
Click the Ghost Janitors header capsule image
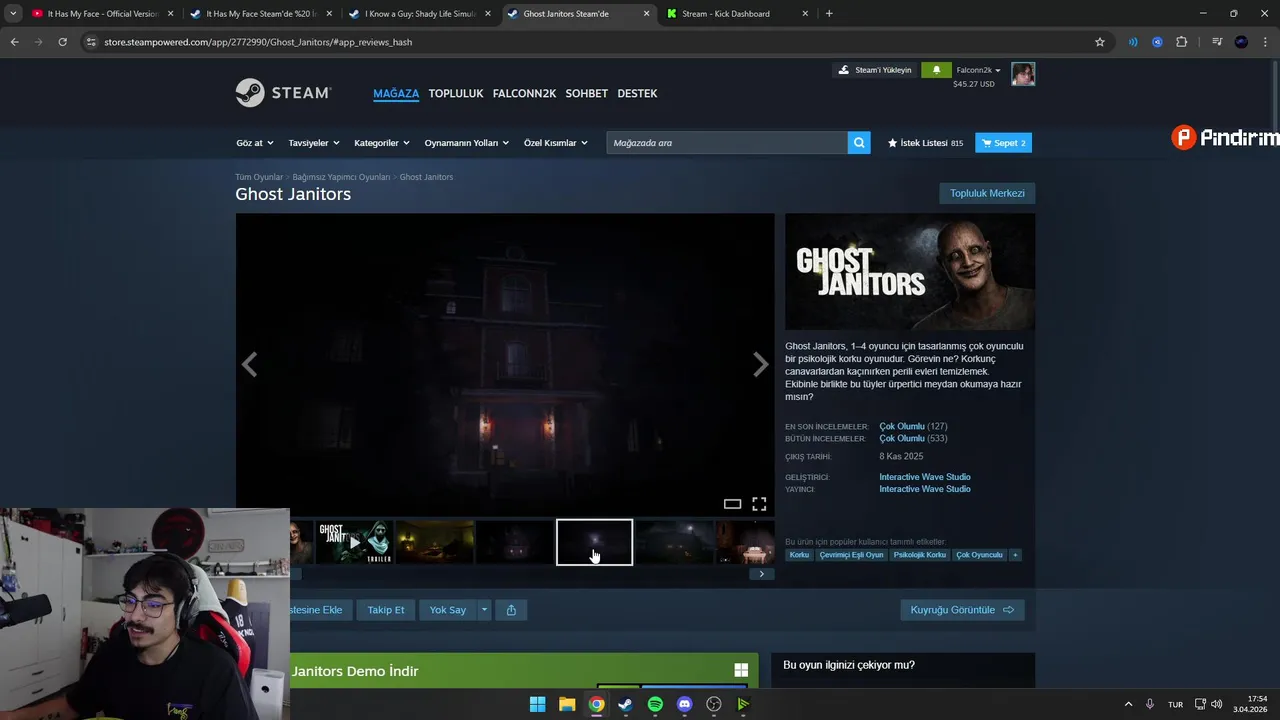pos(910,272)
